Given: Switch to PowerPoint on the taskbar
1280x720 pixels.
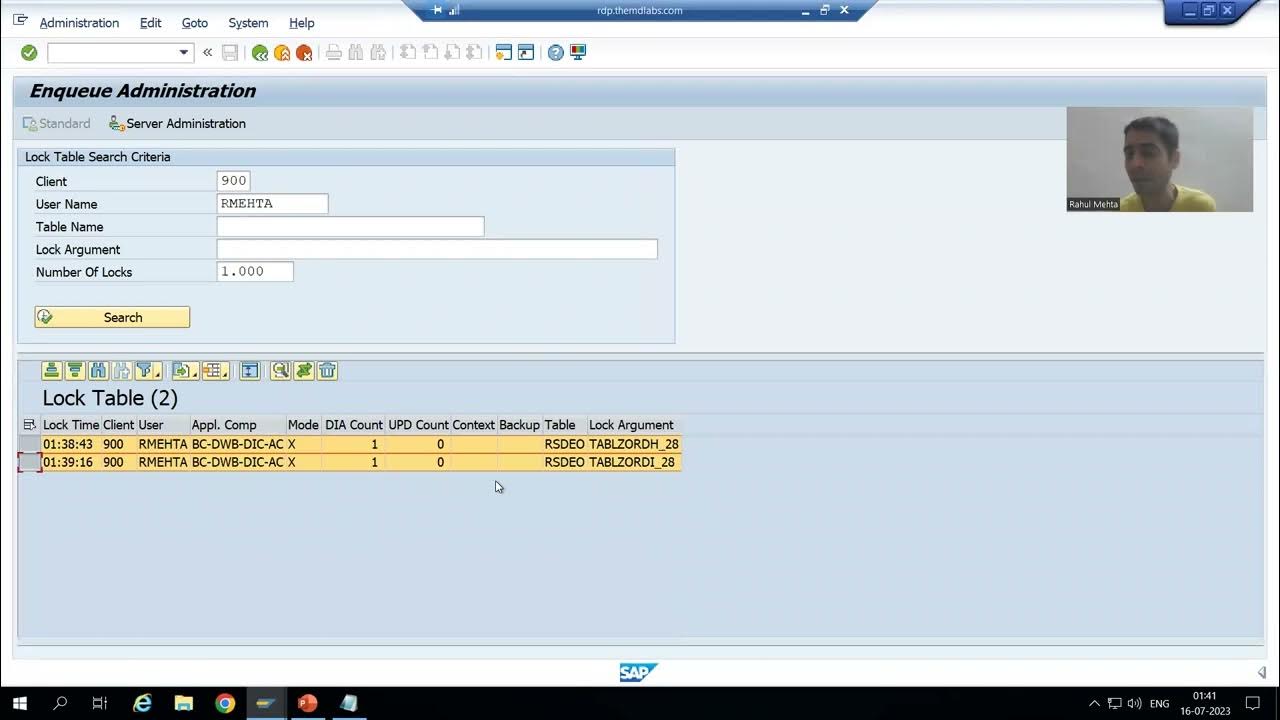Looking at the screenshot, I should tap(307, 703).
